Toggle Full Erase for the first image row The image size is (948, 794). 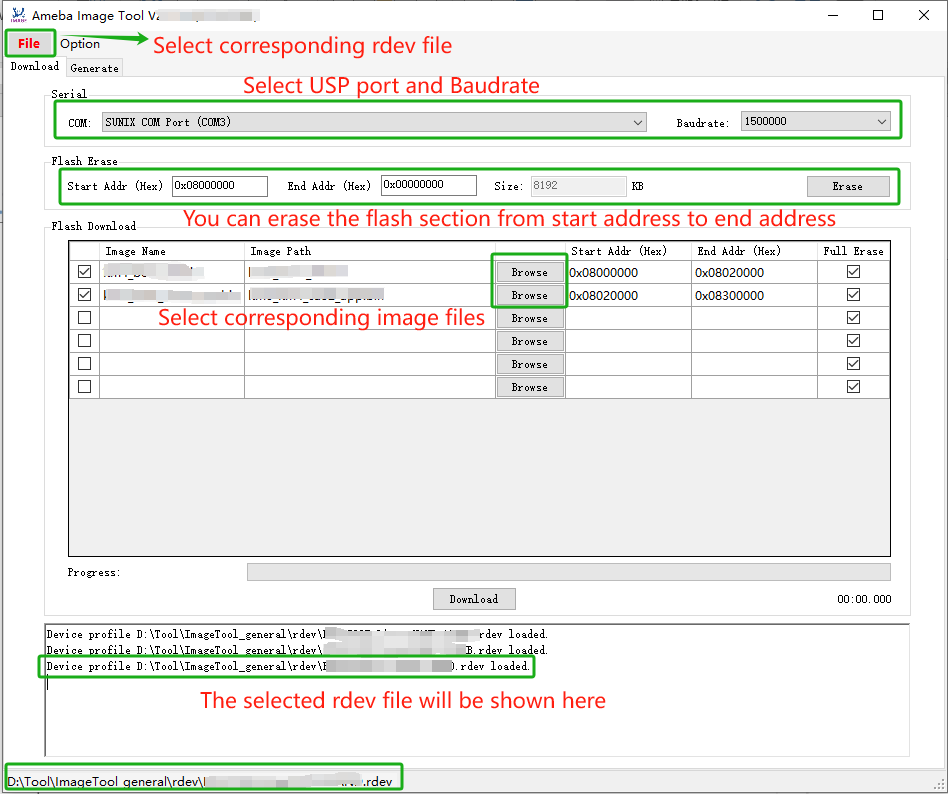(853, 272)
